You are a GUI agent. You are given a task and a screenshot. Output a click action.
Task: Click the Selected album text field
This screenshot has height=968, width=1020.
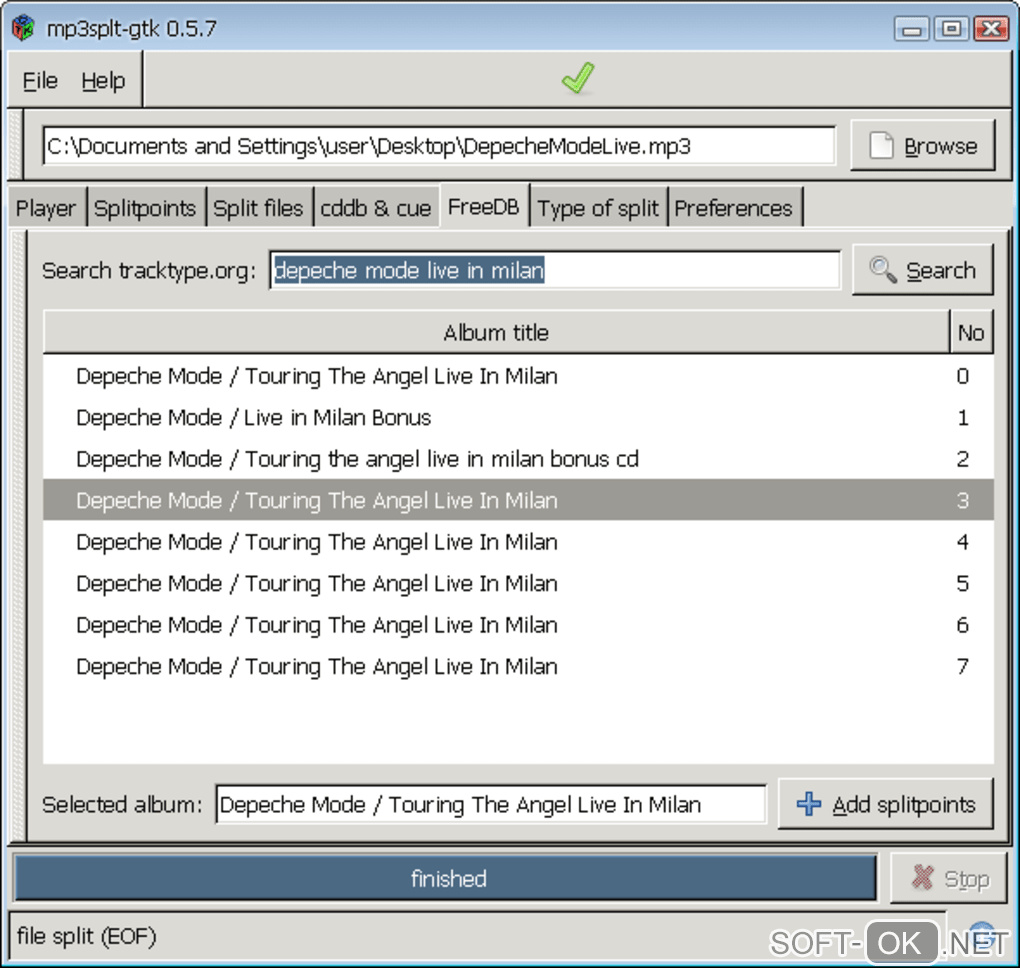(x=491, y=805)
